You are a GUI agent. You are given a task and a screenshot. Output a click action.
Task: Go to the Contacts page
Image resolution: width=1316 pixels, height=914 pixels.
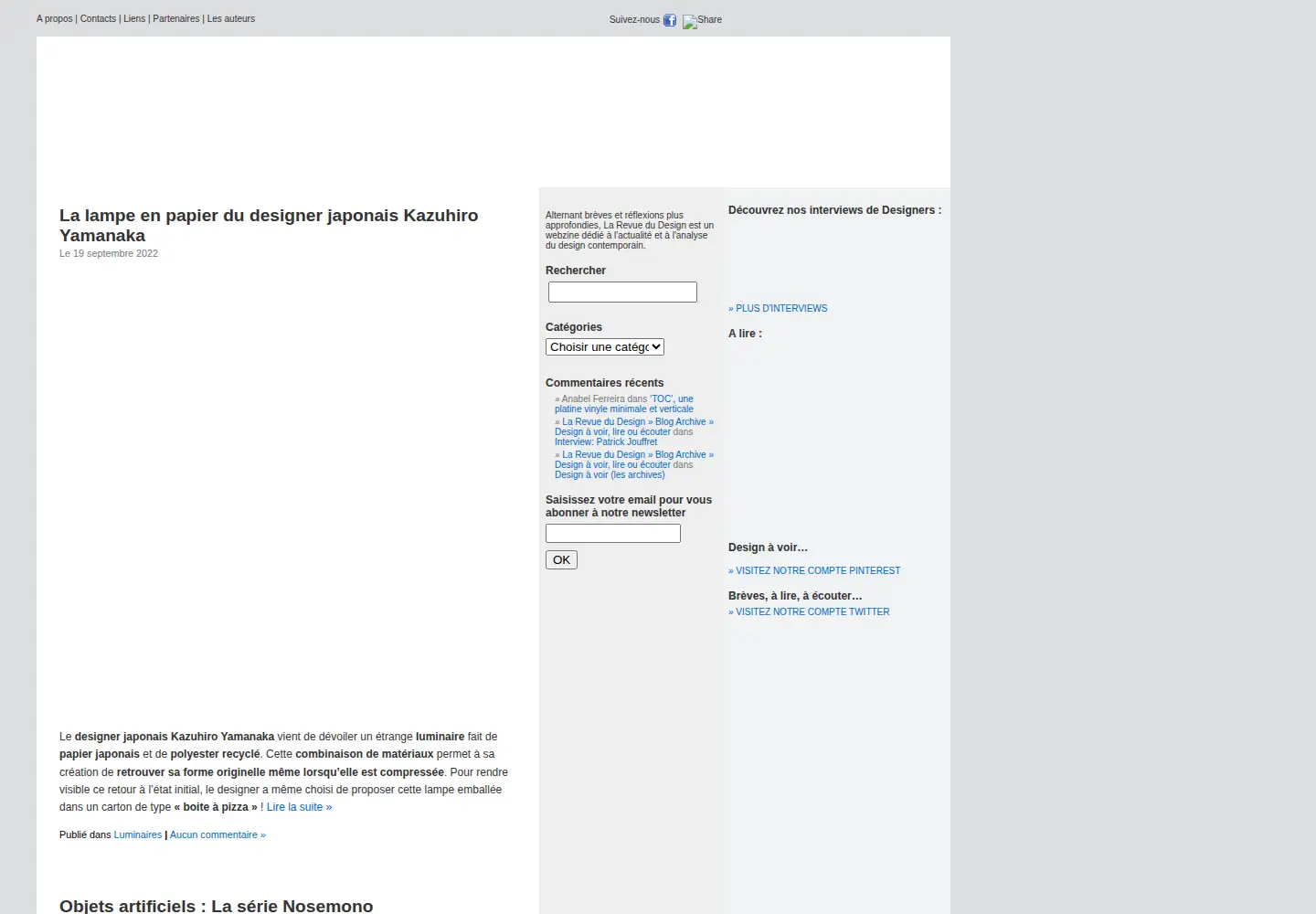(98, 18)
